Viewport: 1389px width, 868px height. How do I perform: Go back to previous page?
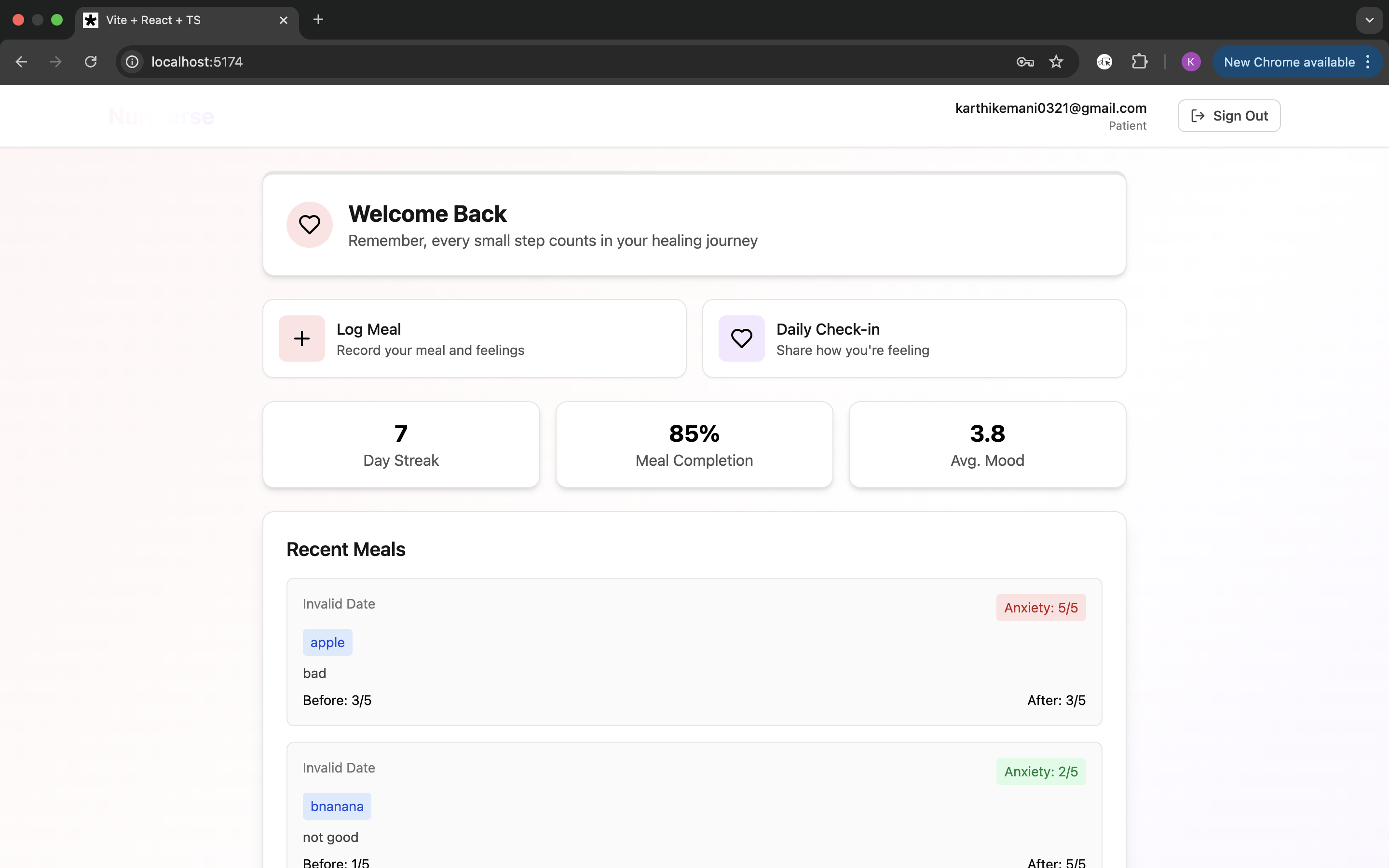(21, 62)
